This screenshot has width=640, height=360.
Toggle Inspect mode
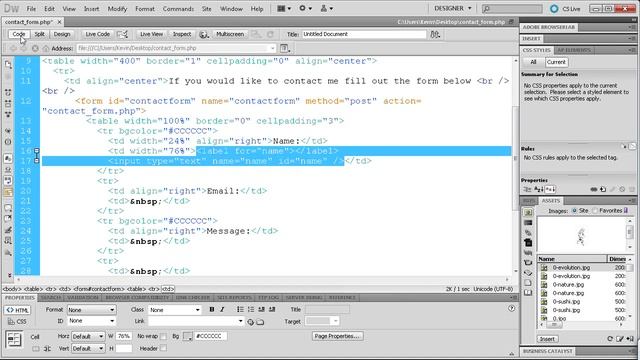click(182, 34)
